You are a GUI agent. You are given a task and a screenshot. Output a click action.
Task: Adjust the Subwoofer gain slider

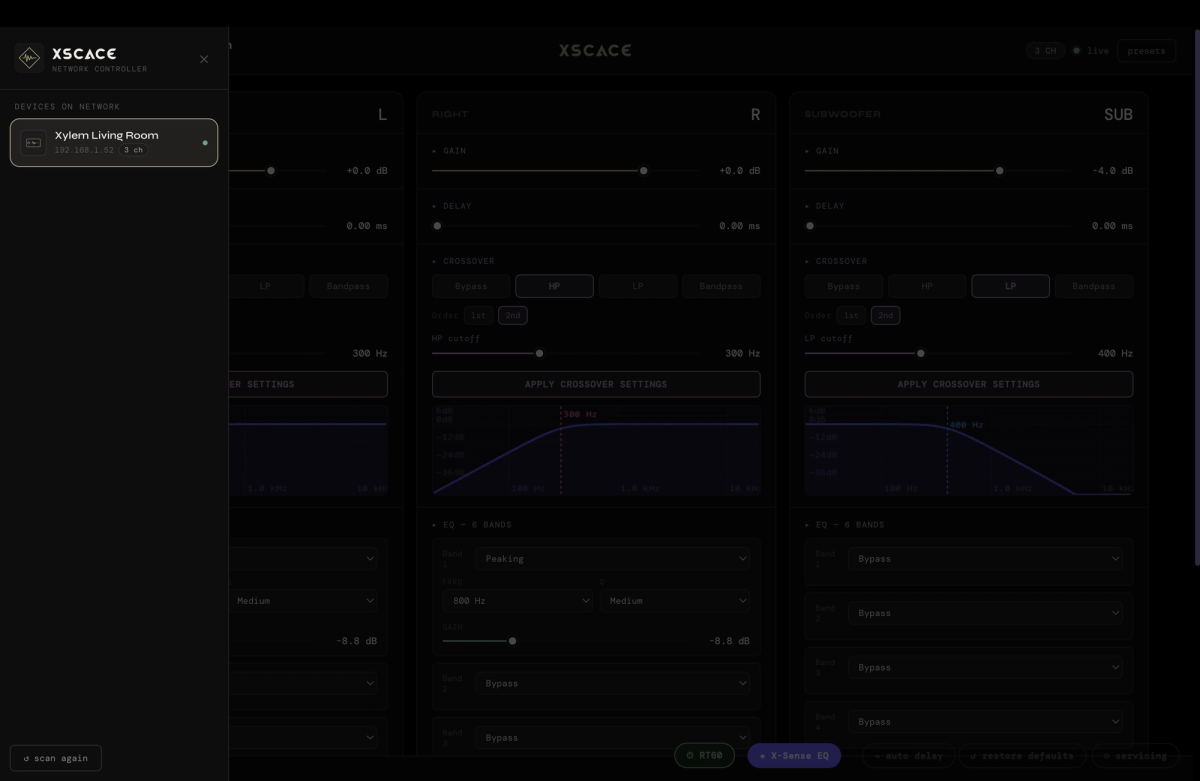click(x=939, y=171)
